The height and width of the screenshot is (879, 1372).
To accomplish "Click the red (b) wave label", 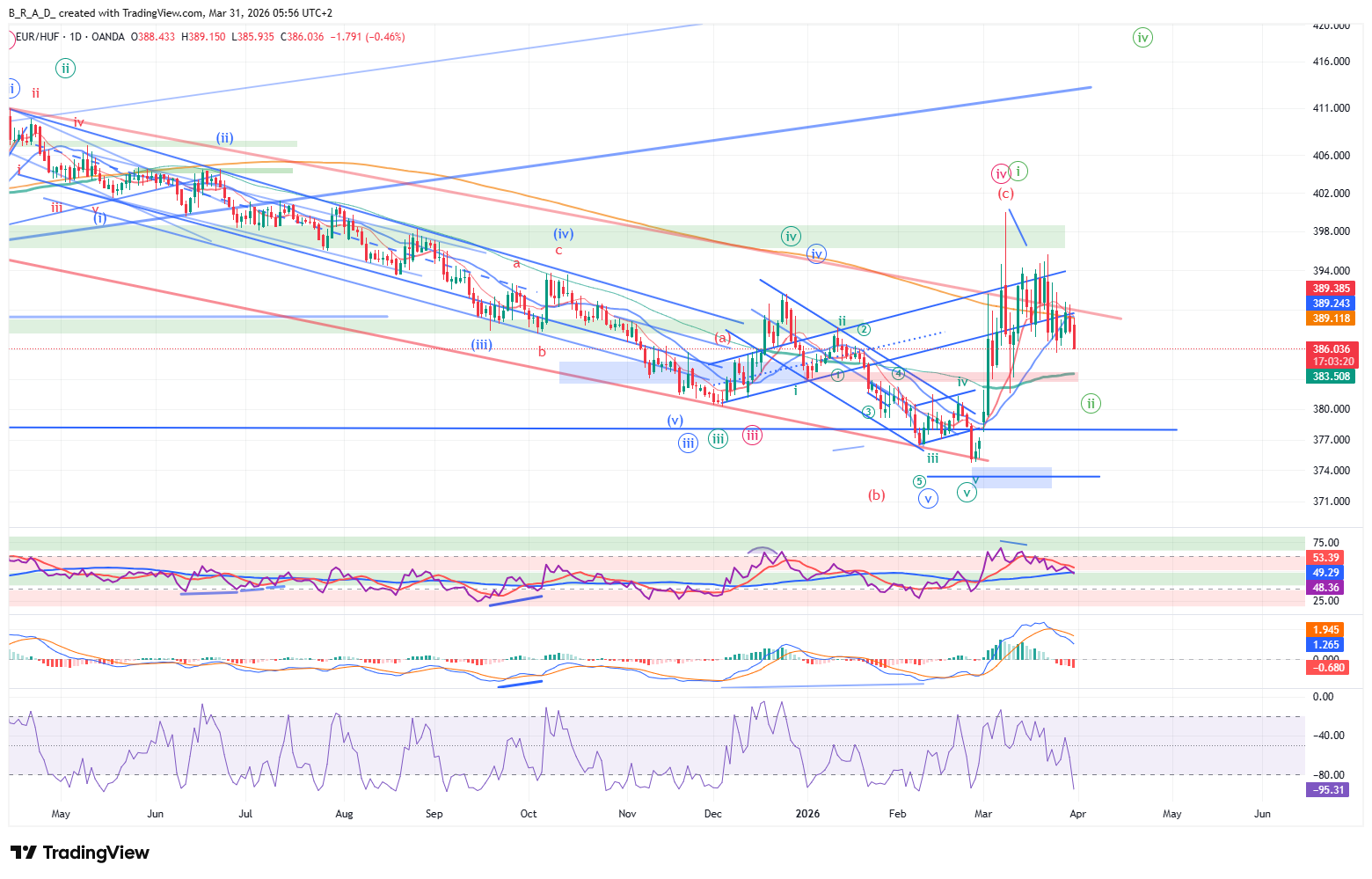I will point(876,494).
